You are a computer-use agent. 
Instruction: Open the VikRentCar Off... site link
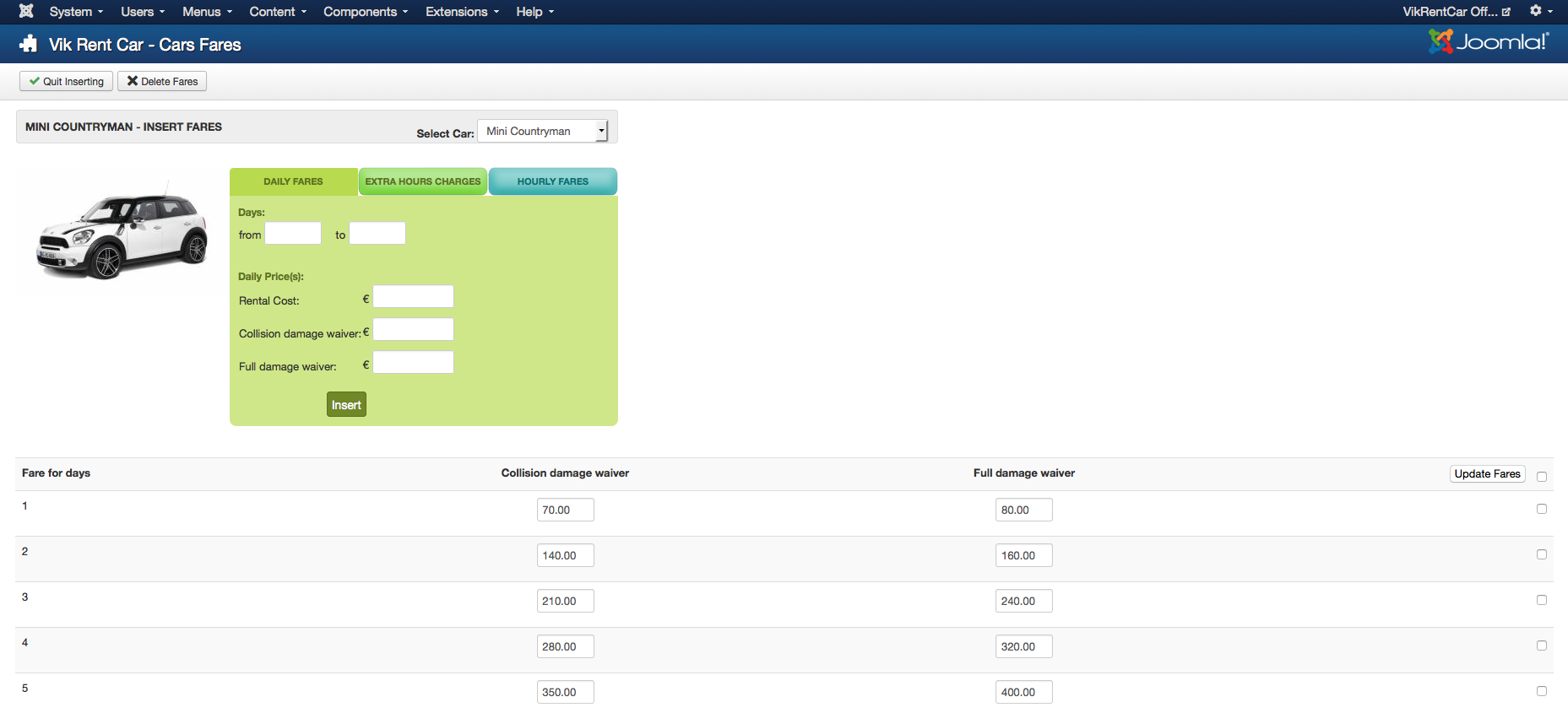tap(1457, 12)
